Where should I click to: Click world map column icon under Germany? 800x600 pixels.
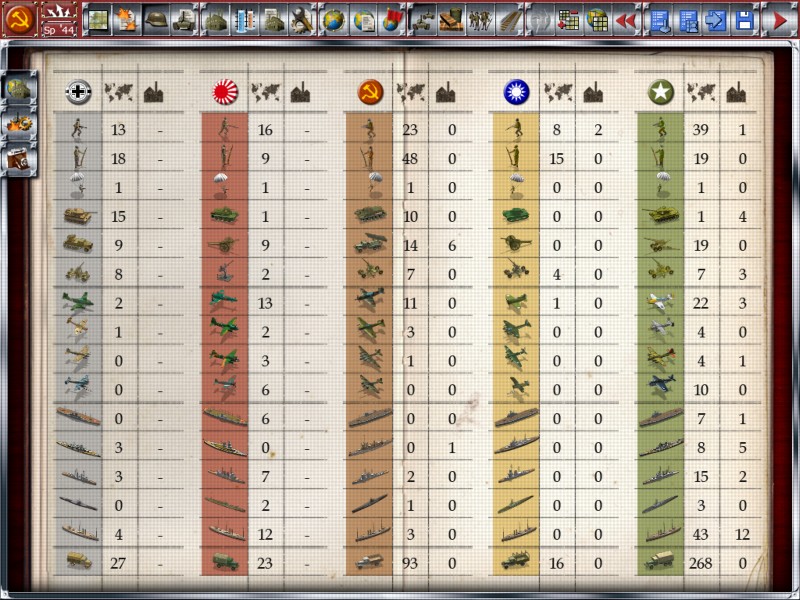[x=118, y=93]
